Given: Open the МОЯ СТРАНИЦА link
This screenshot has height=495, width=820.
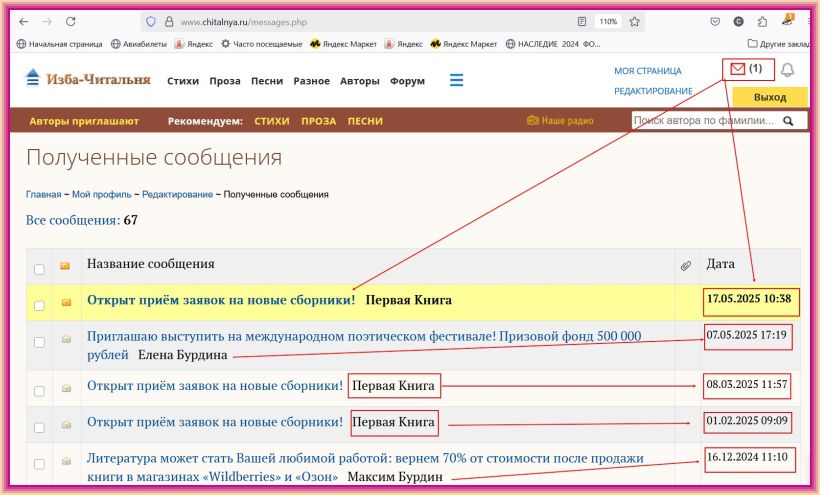Looking at the screenshot, I should click(647, 71).
